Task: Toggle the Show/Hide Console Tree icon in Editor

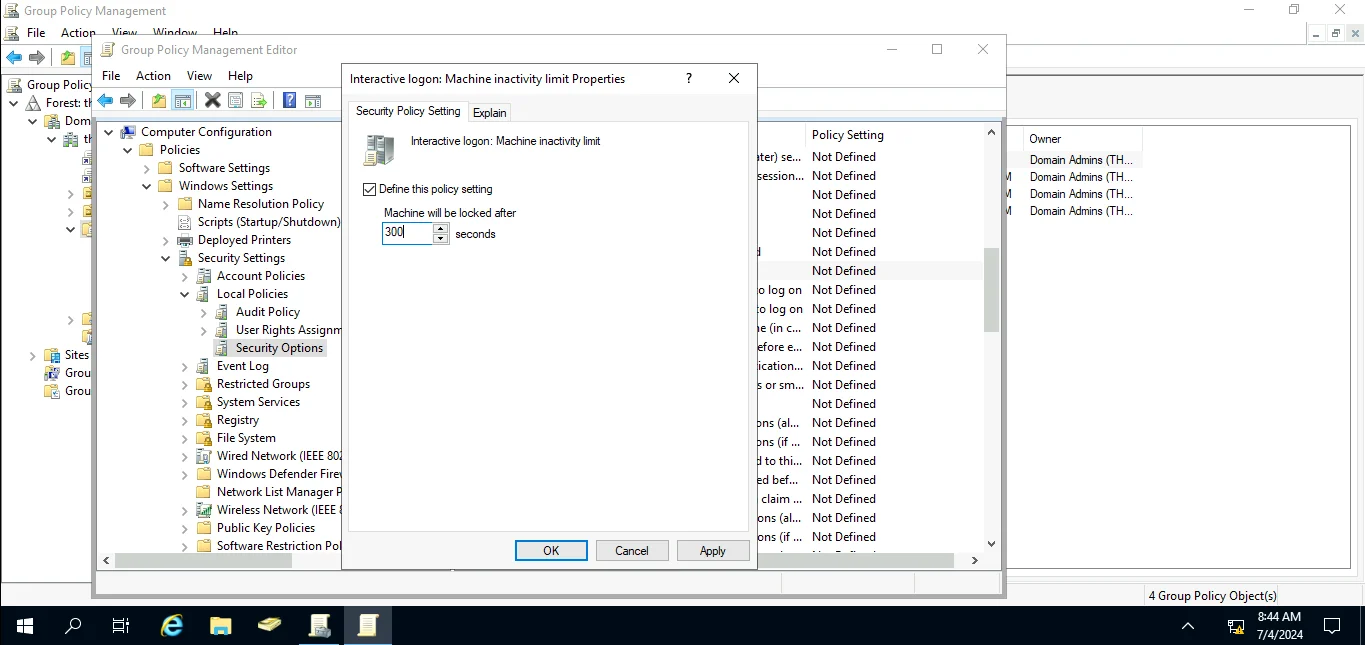Action: click(x=182, y=100)
